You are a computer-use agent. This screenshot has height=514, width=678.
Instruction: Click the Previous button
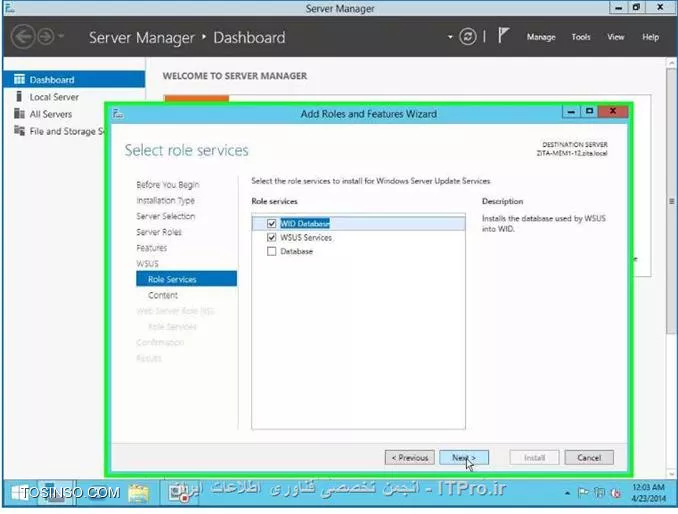point(409,457)
